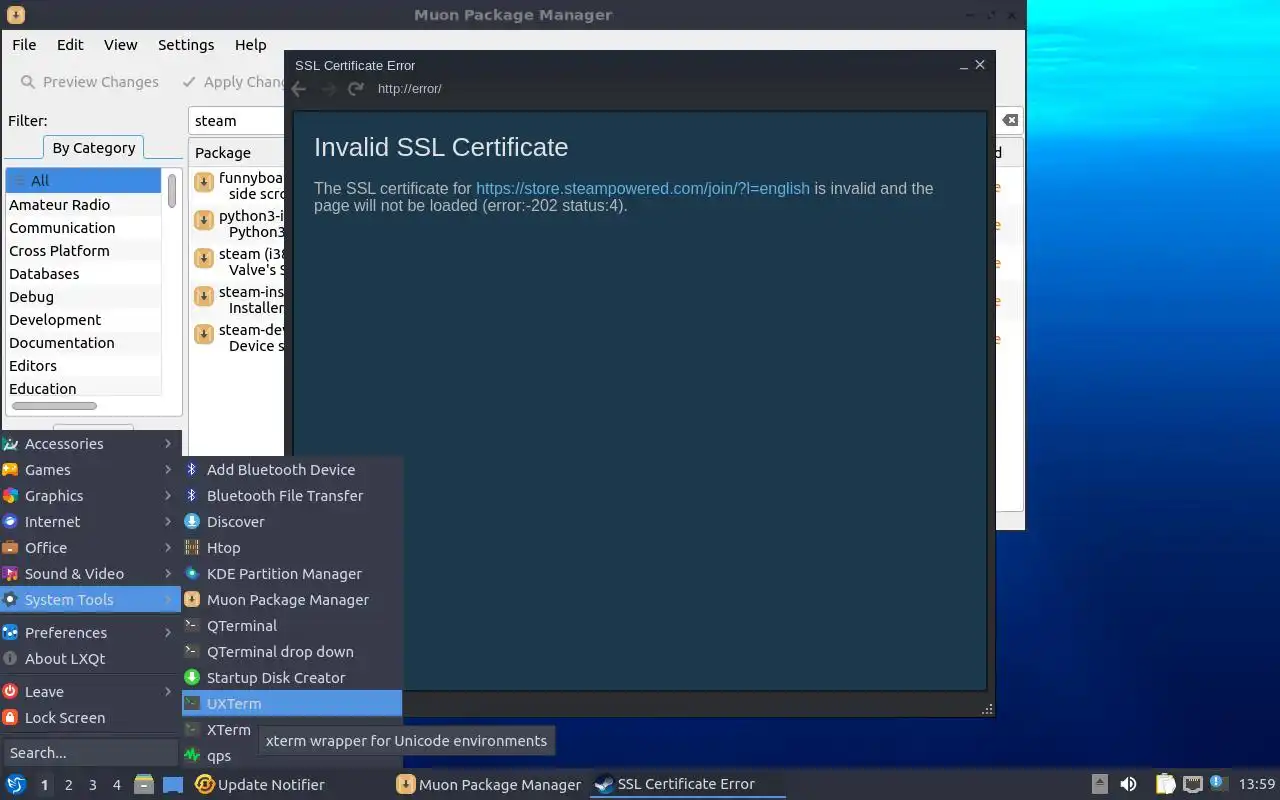Click the KDE Partition Manager icon
Image resolution: width=1280 pixels, height=800 pixels.
(x=192, y=573)
